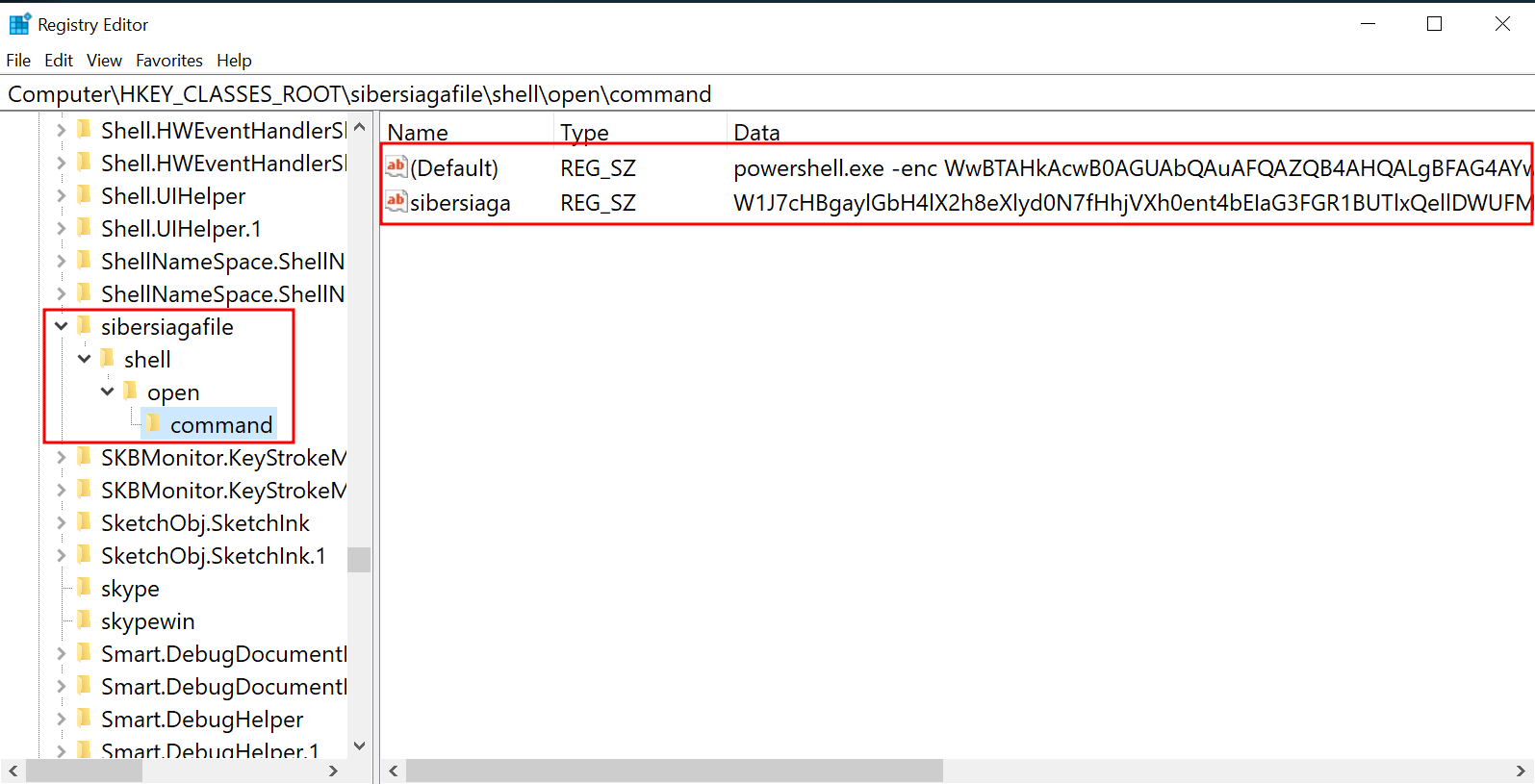Click the W1J7cHBgayl data value of sibersiaga
Image resolution: width=1535 pixels, height=784 pixels.
1132,202
